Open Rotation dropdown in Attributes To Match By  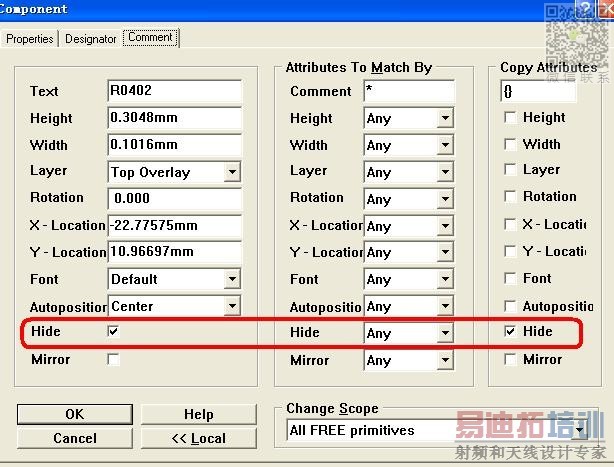coord(409,199)
